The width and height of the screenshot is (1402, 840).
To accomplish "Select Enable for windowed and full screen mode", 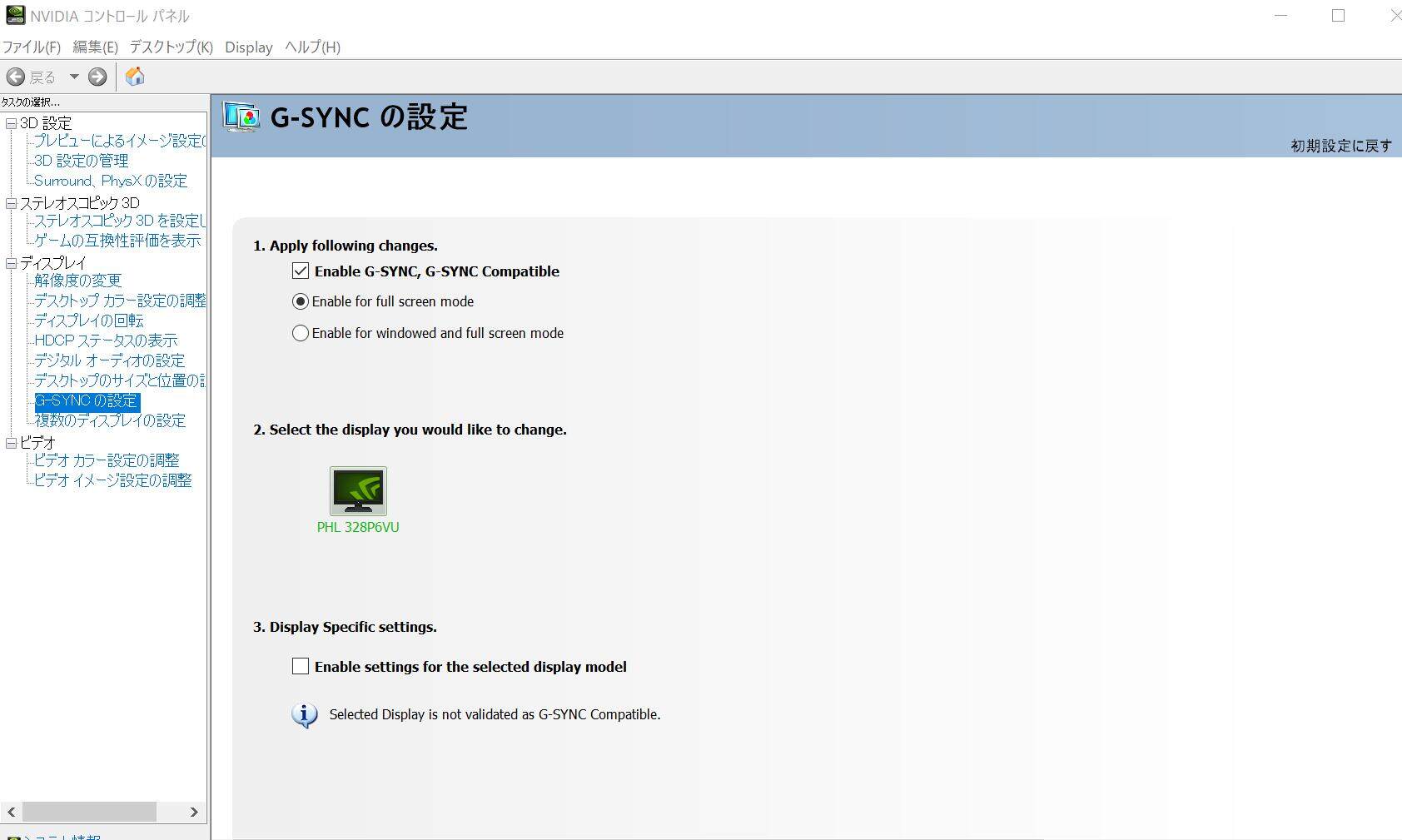I will point(301,333).
